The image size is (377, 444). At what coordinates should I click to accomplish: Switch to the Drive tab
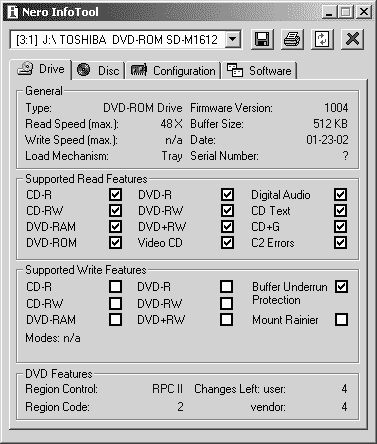click(x=42, y=69)
